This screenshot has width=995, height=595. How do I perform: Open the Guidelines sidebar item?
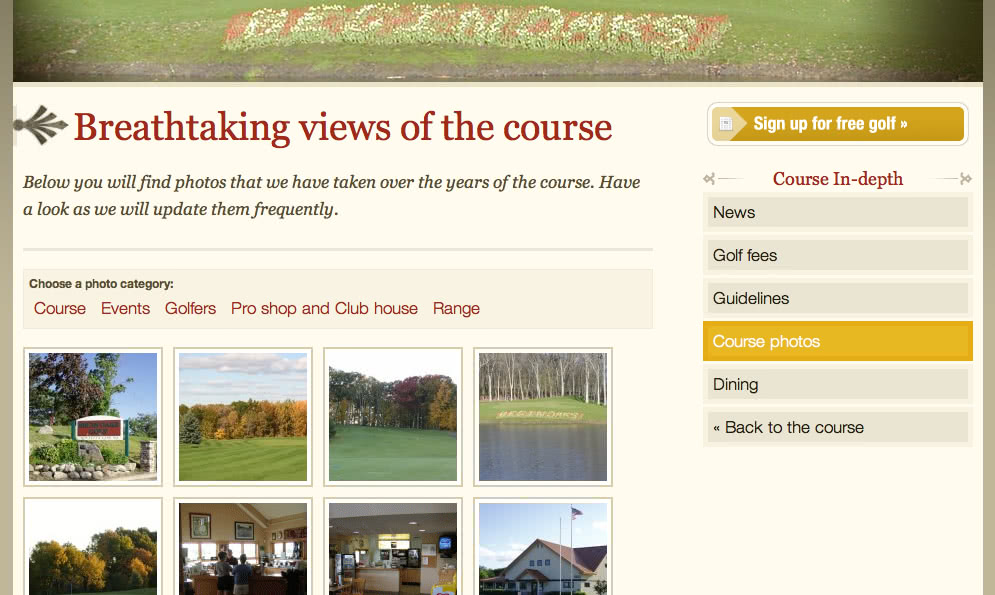point(838,298)
